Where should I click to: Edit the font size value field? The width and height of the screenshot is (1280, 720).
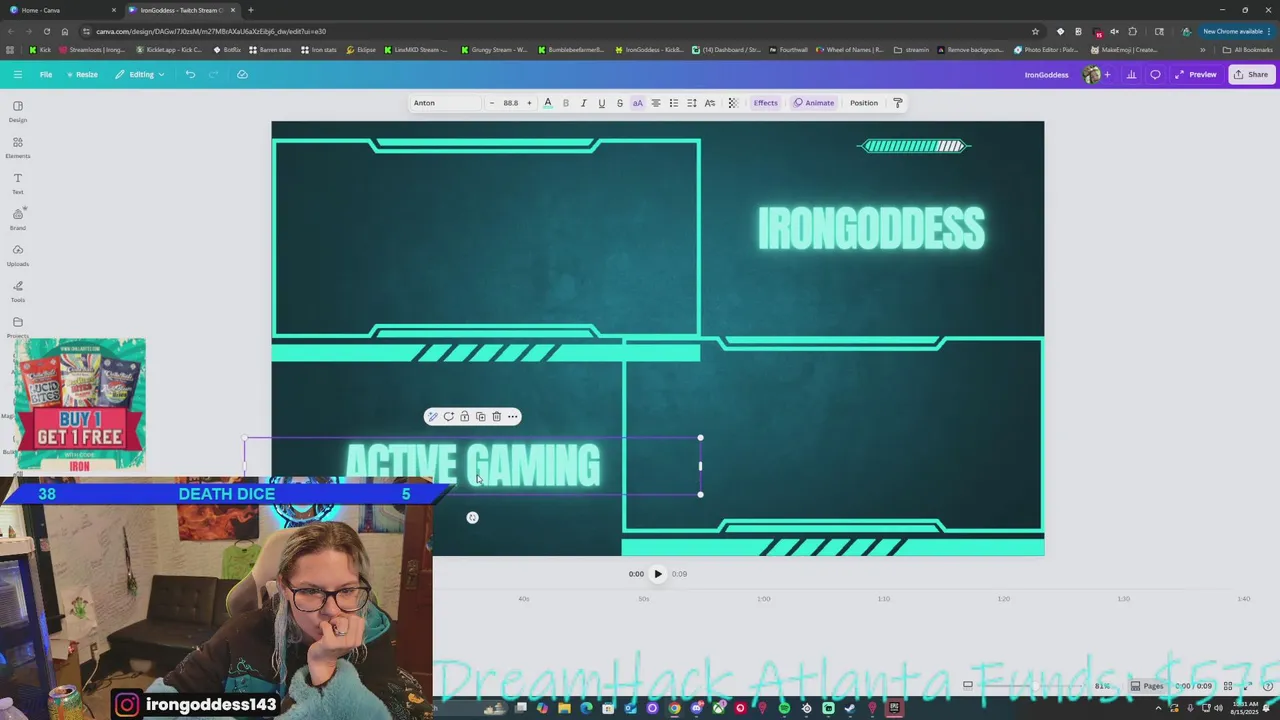(x=510, y=103)
